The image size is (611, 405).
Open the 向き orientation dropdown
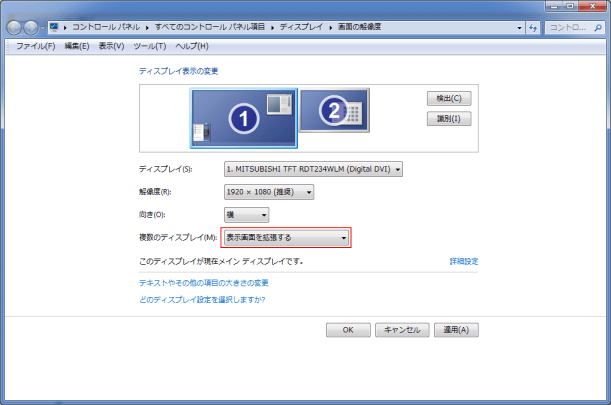click(246, 215)
